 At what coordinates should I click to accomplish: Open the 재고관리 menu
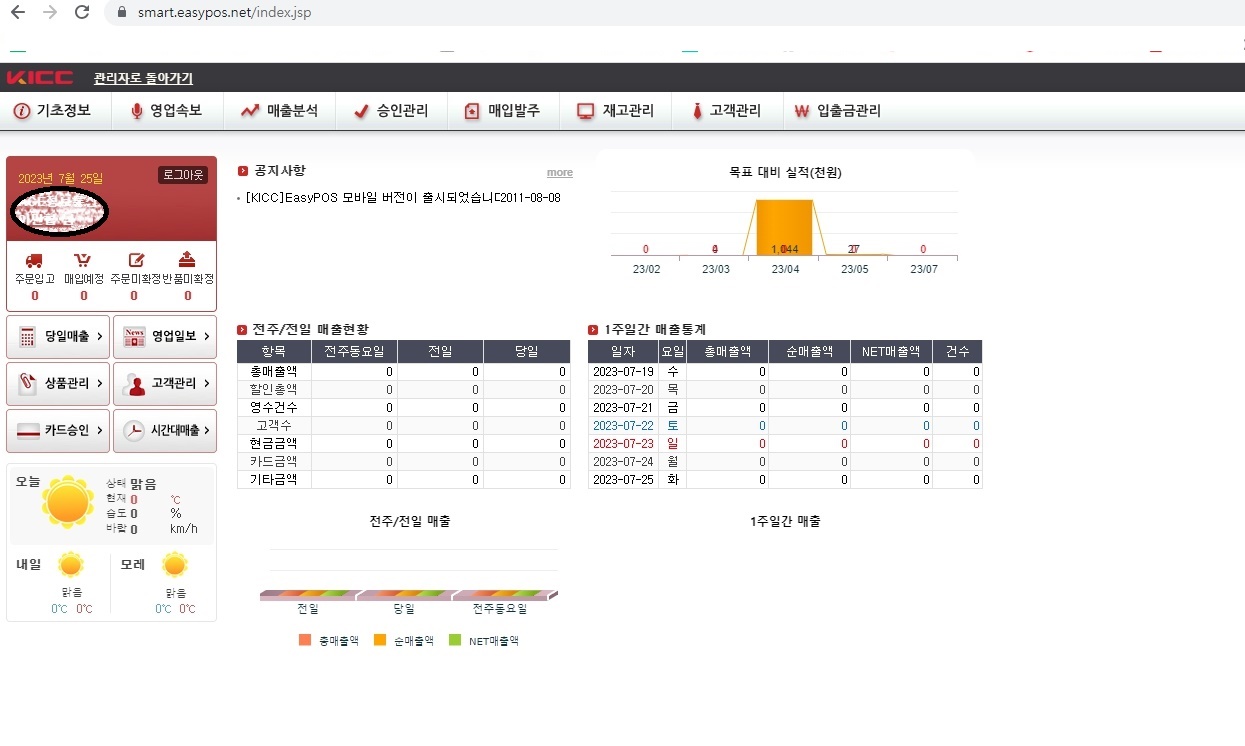point(615,111)
